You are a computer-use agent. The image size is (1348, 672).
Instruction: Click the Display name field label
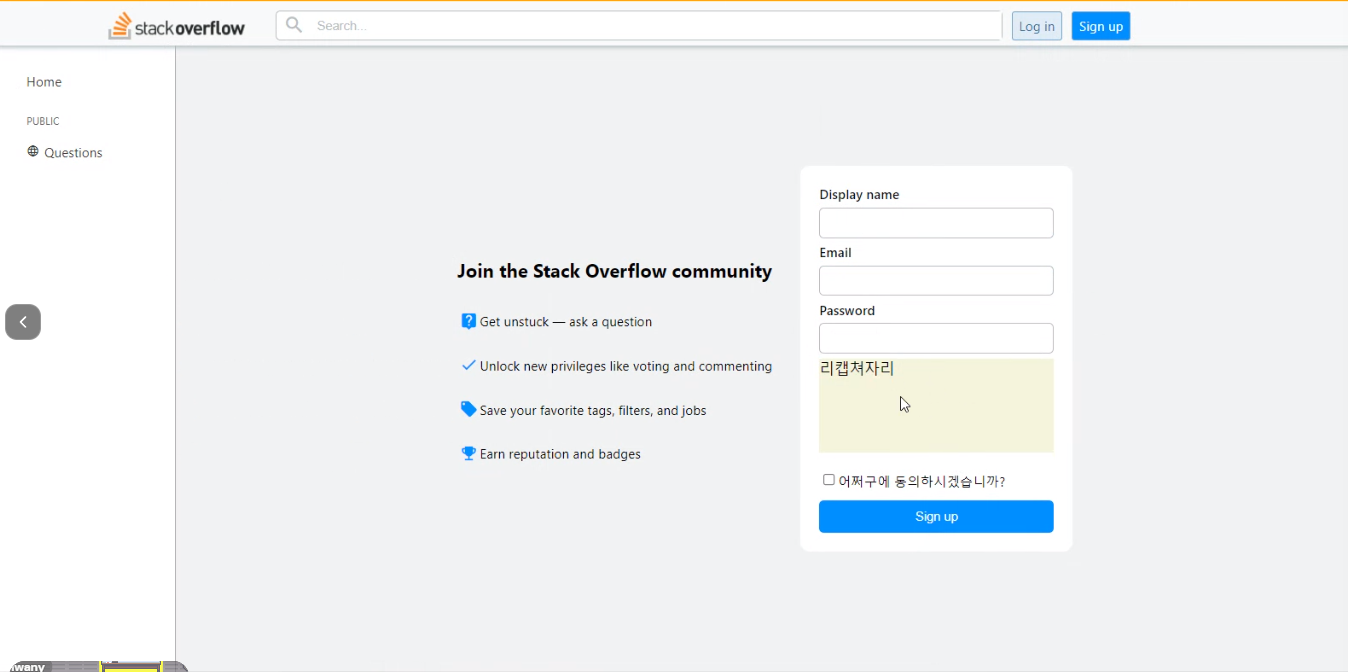[x=859, y=195]
